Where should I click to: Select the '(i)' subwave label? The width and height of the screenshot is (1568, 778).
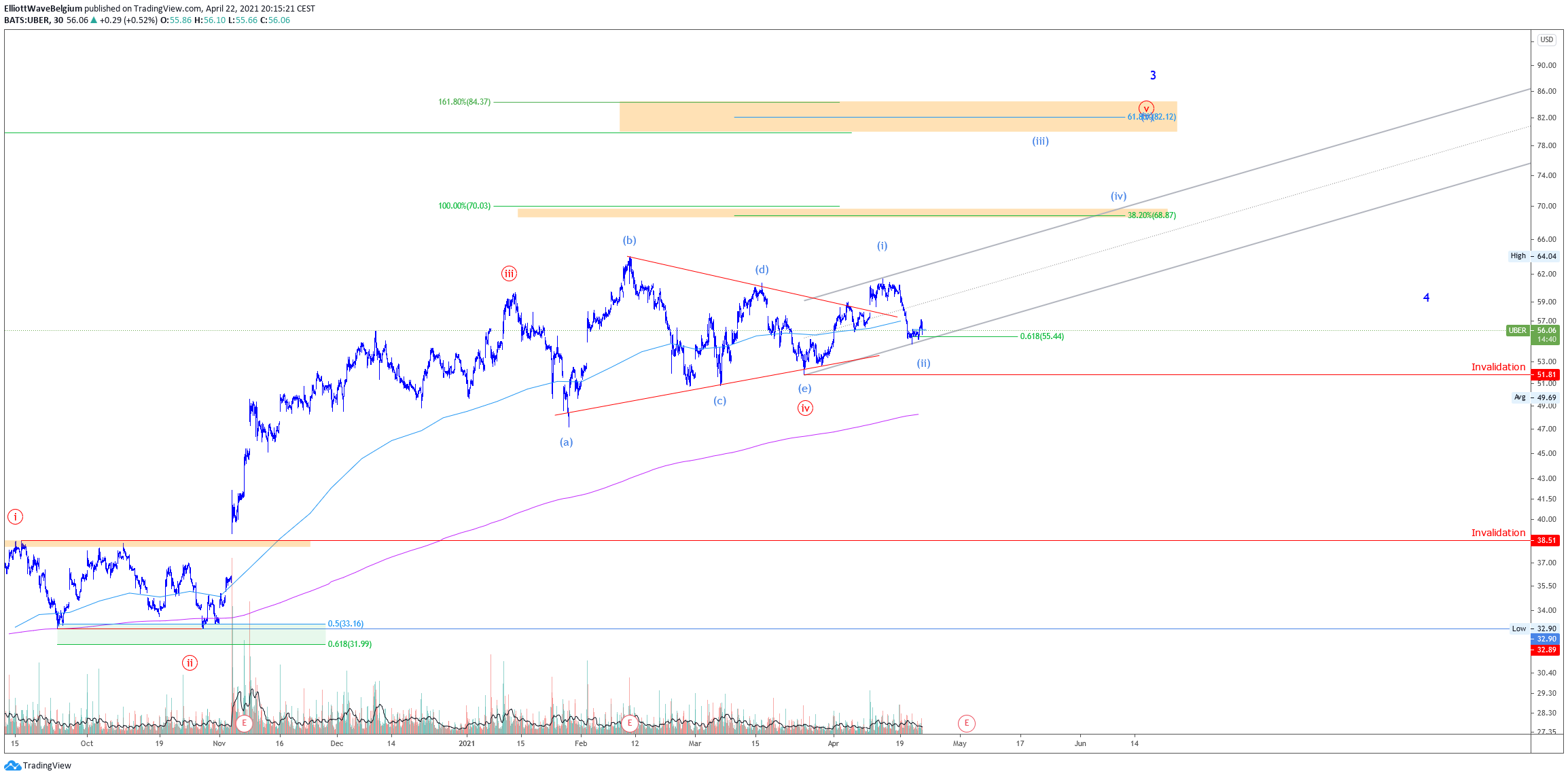tap(882, 246)
